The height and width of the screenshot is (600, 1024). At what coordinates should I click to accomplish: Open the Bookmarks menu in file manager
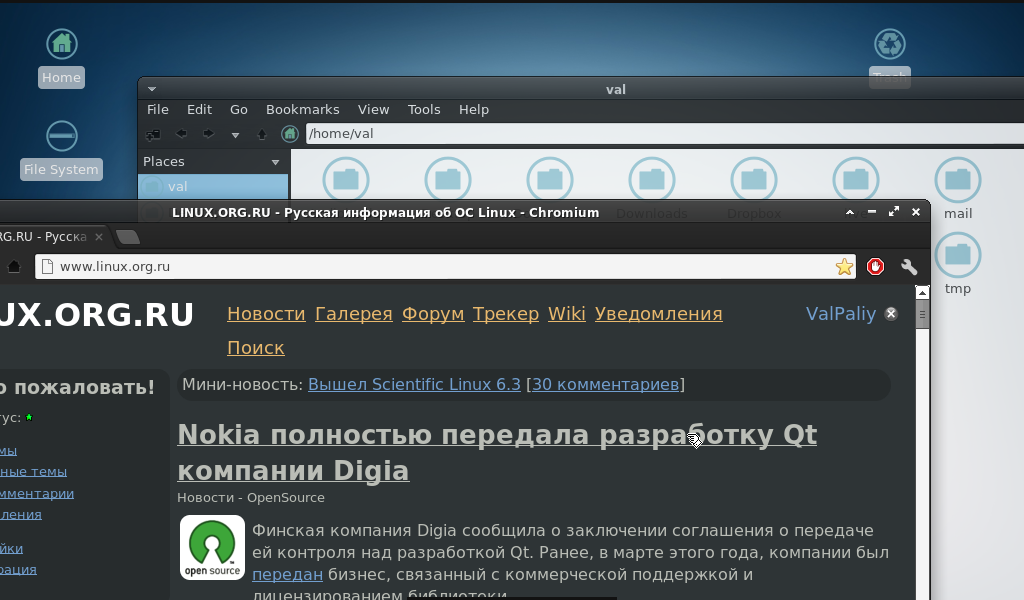click(302, 110)
